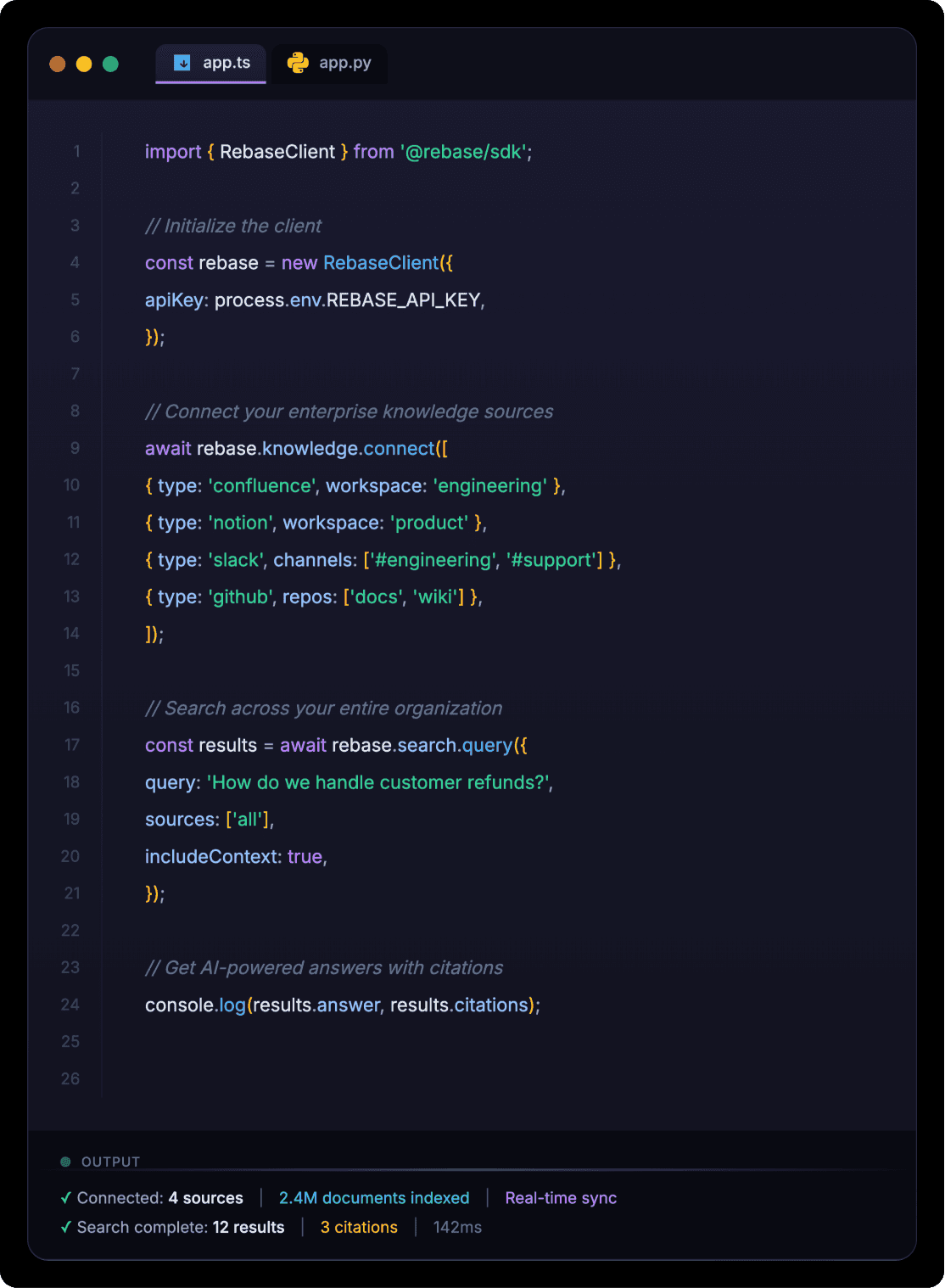Image resolution: width=945 pixels, height=1288 pixels.
Task: Click 'Real-time sync' in output
Action: point(561,1198)
